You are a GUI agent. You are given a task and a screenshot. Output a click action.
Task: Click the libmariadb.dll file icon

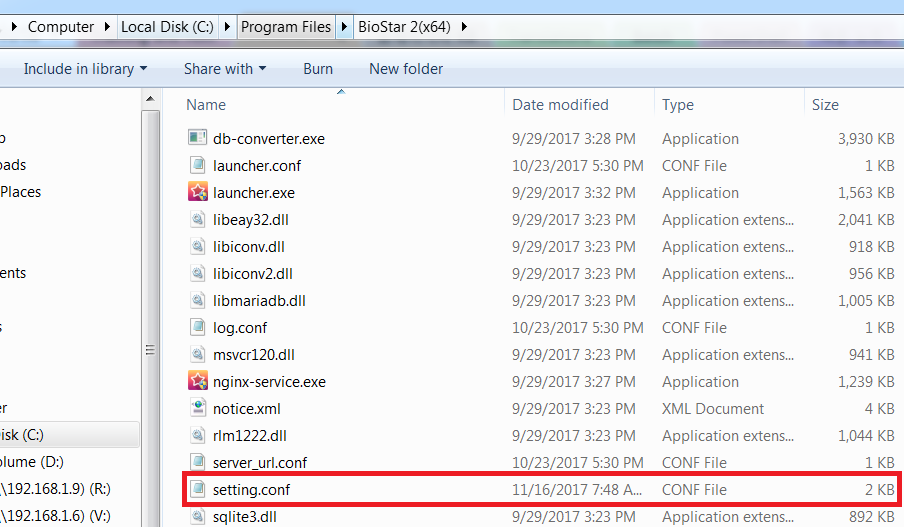[197, 300]
